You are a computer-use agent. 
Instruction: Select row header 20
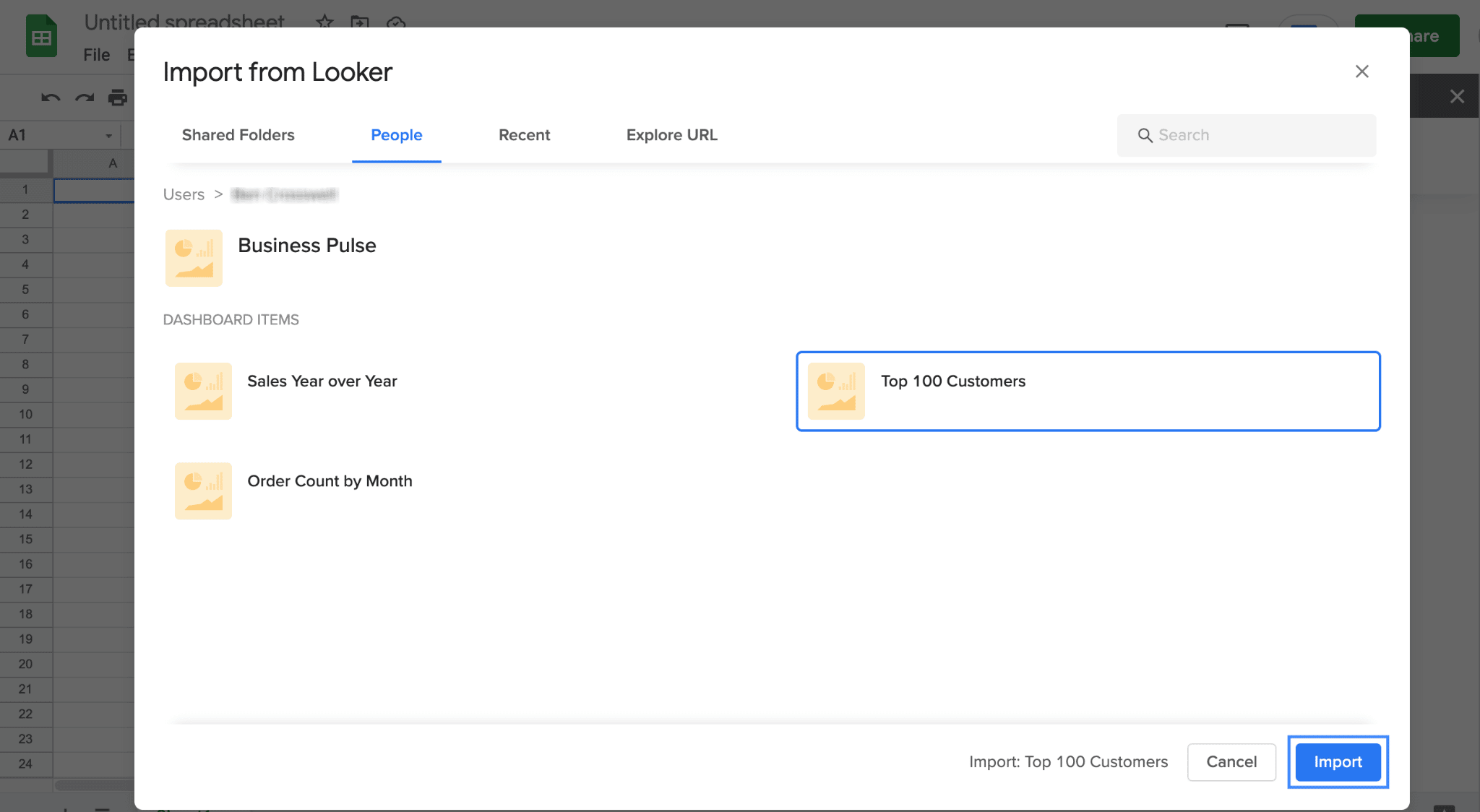(x=25, y=664)
